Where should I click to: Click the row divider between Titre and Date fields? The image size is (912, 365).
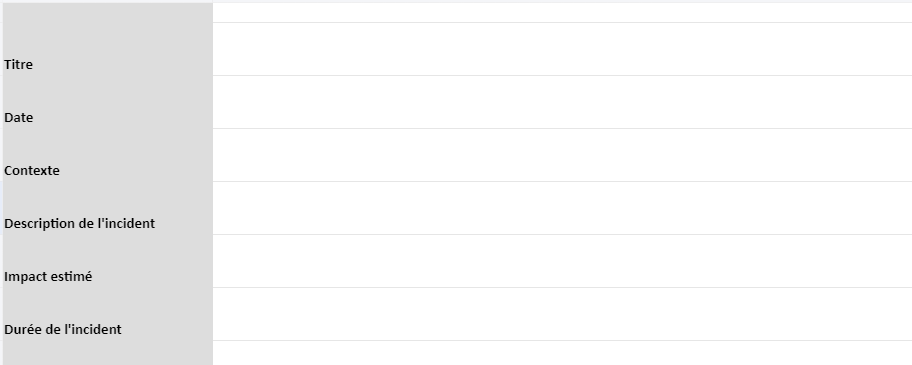pyautogui.click(x=562, y=76)
